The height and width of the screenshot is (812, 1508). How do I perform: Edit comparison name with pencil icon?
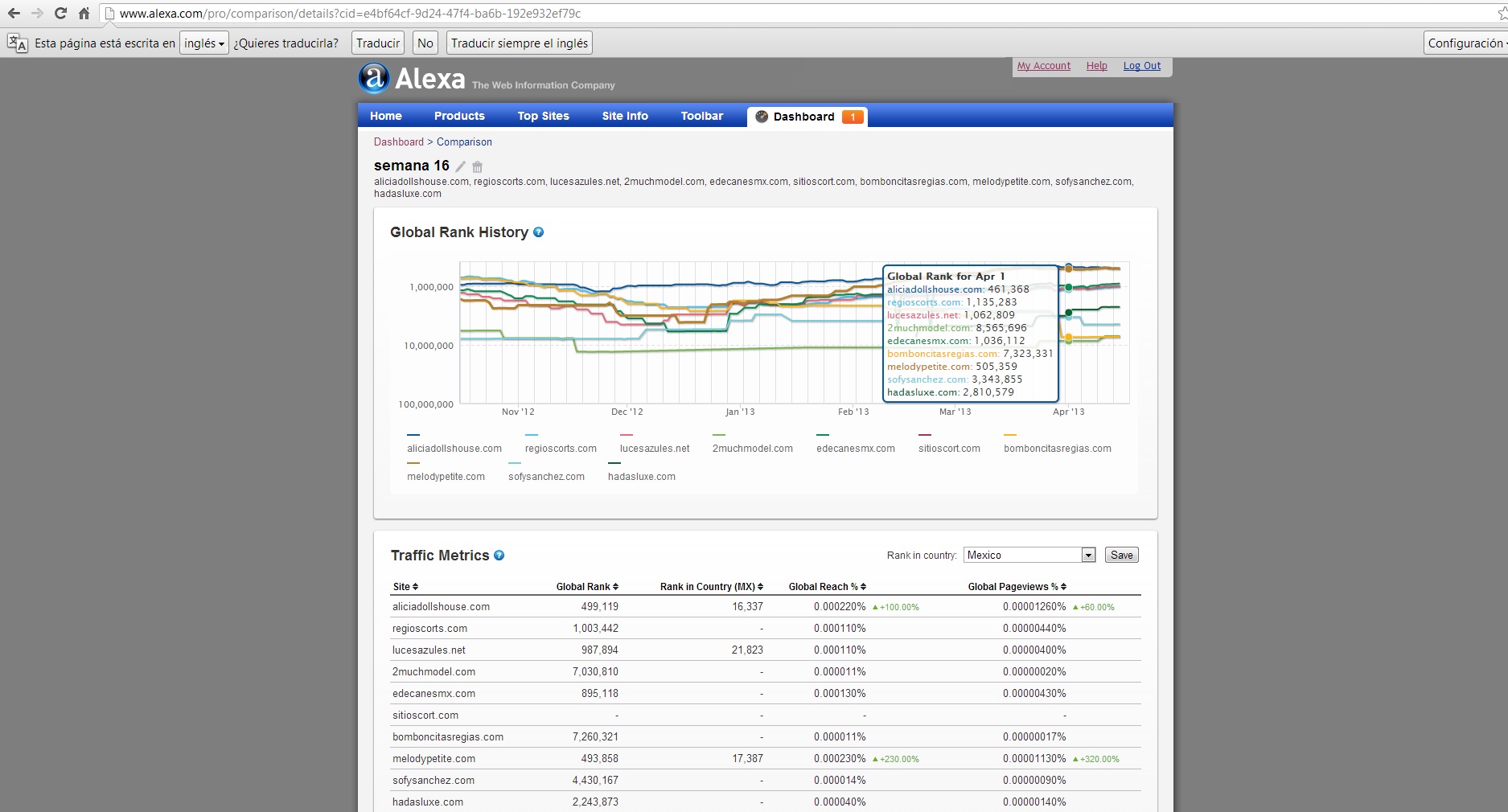(461, 166)
